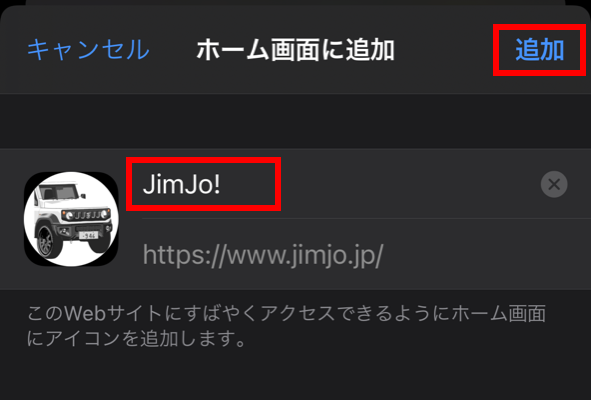Screen dimensions: 591x400
Task: Tap キャンセル to dismiss the sheet
Action: 88,50
